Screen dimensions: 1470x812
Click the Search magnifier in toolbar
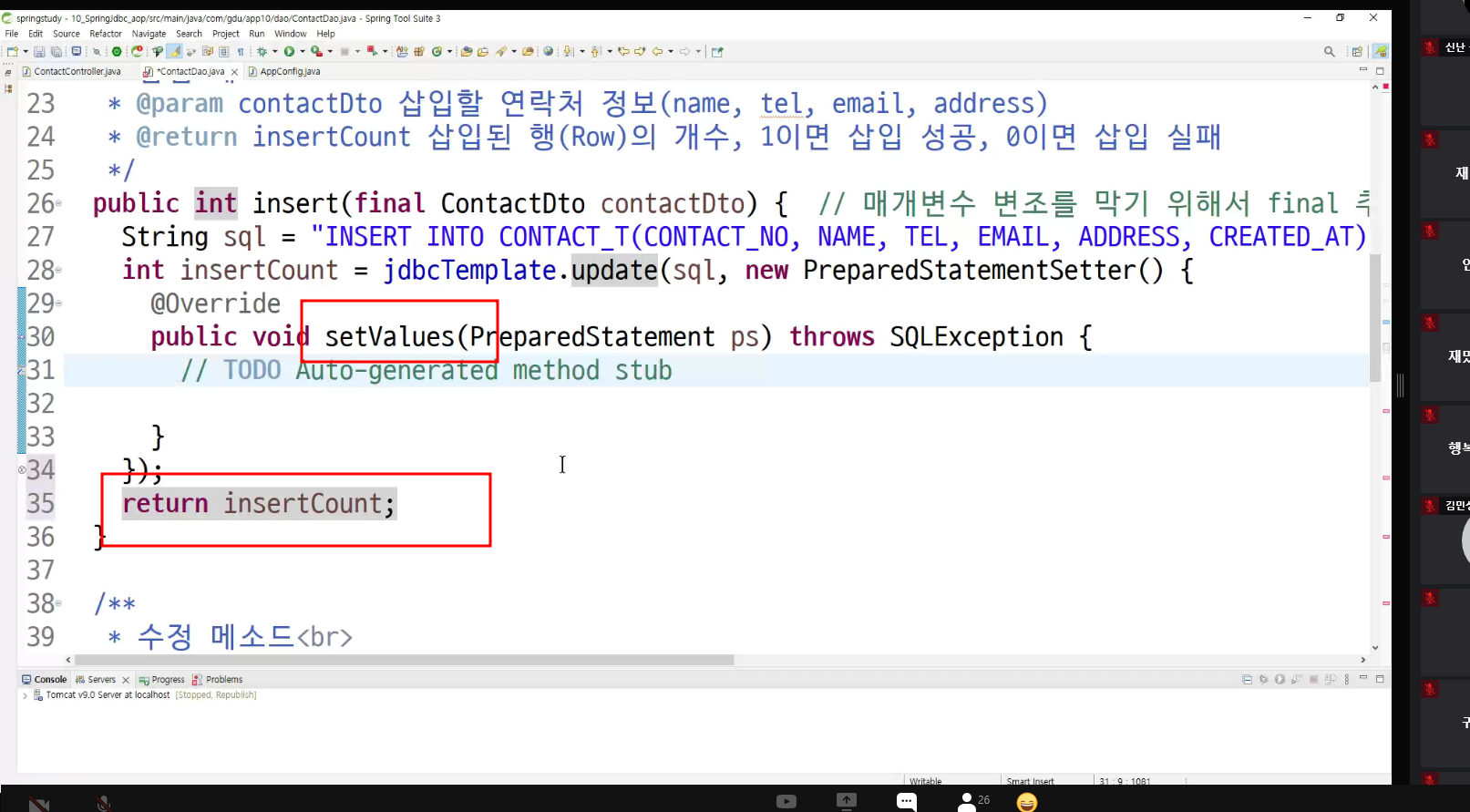coord(1330,52)
